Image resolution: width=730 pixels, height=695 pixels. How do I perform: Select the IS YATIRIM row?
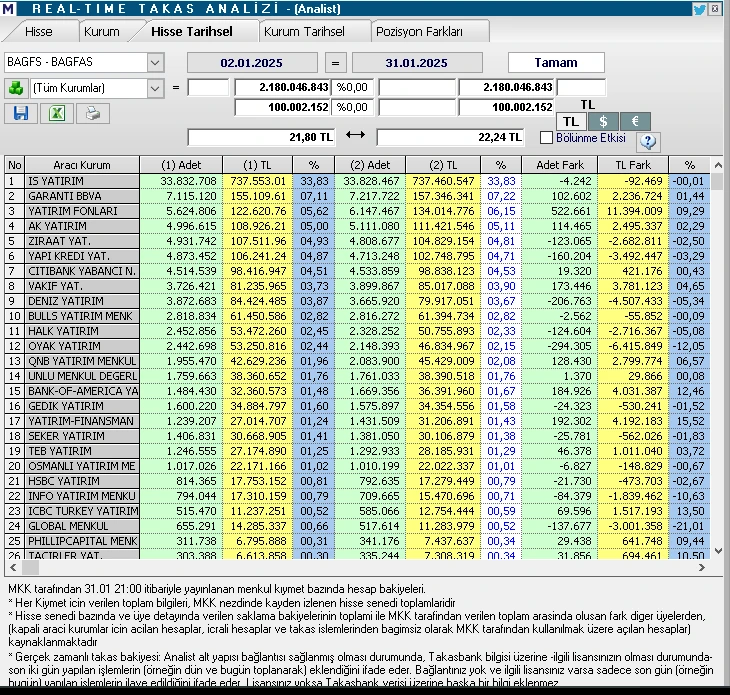click(x=357, y=181)
